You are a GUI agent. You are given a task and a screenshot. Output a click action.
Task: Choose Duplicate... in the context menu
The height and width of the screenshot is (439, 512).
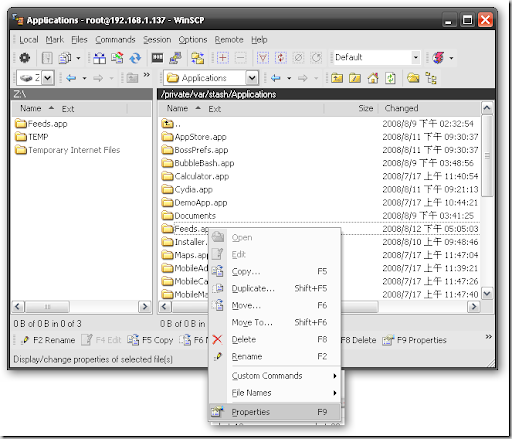point(275,288)
